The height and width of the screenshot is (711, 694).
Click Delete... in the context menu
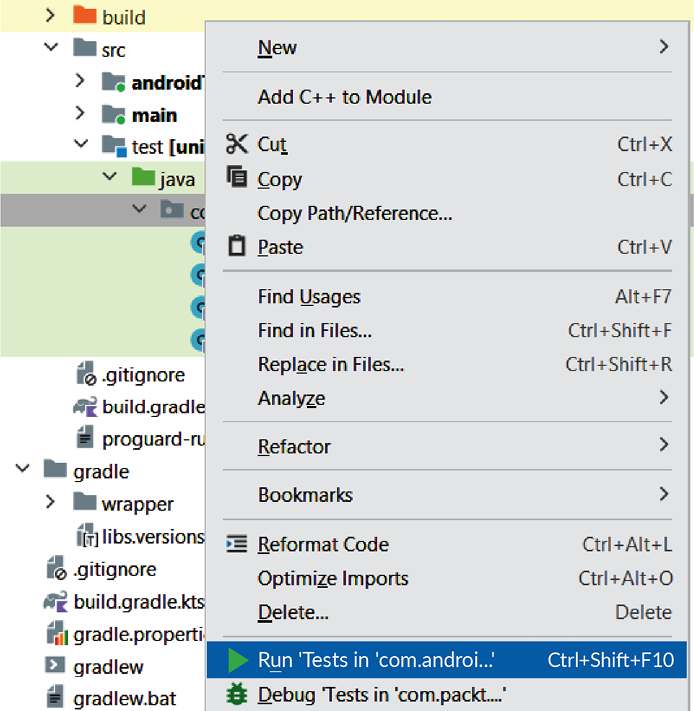[293, 612]
